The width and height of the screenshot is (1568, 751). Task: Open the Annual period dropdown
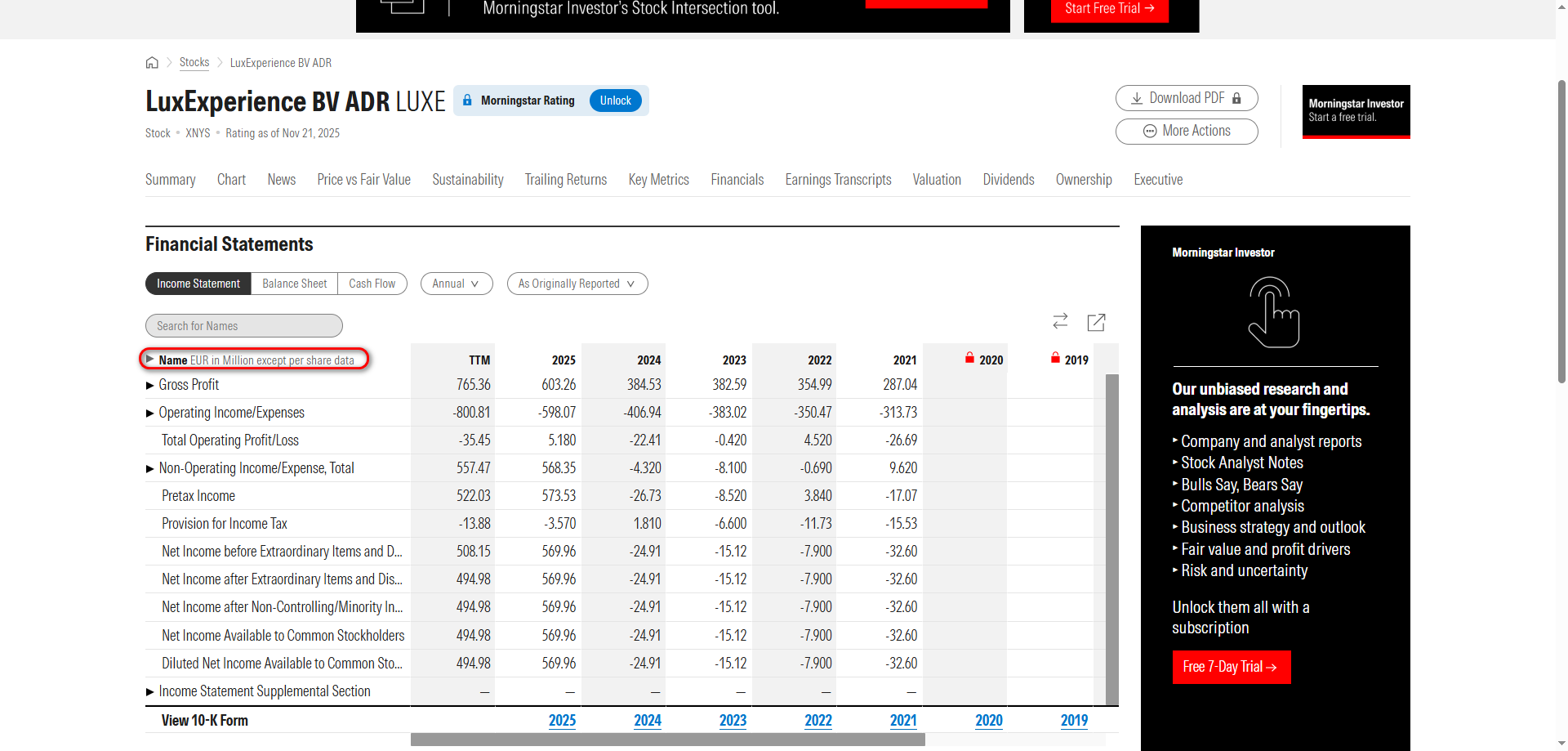pyautogui.click(x=457, y=284)
